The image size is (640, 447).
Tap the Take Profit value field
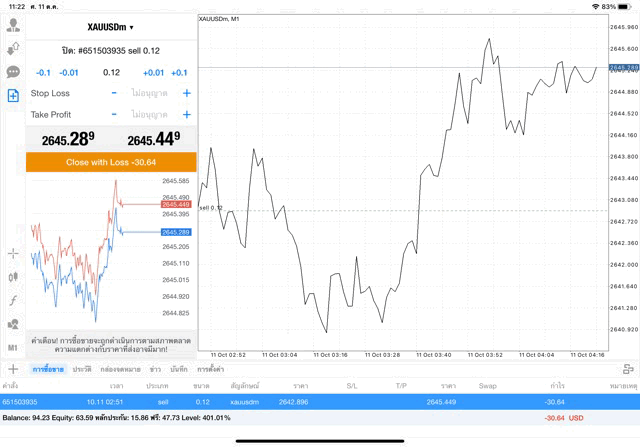point(150,114)
